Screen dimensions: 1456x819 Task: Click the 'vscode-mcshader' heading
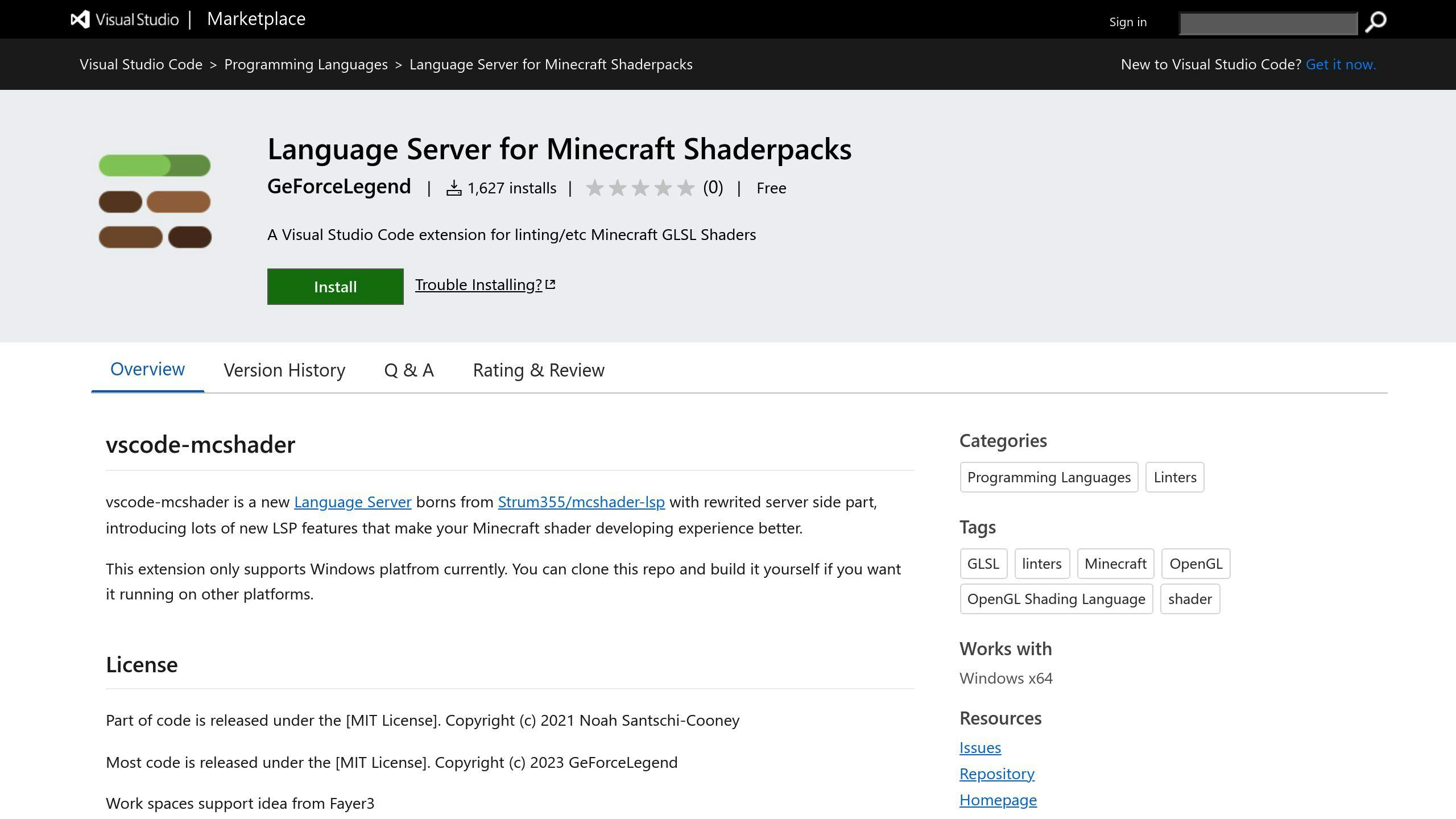click(x=200, y=444)
